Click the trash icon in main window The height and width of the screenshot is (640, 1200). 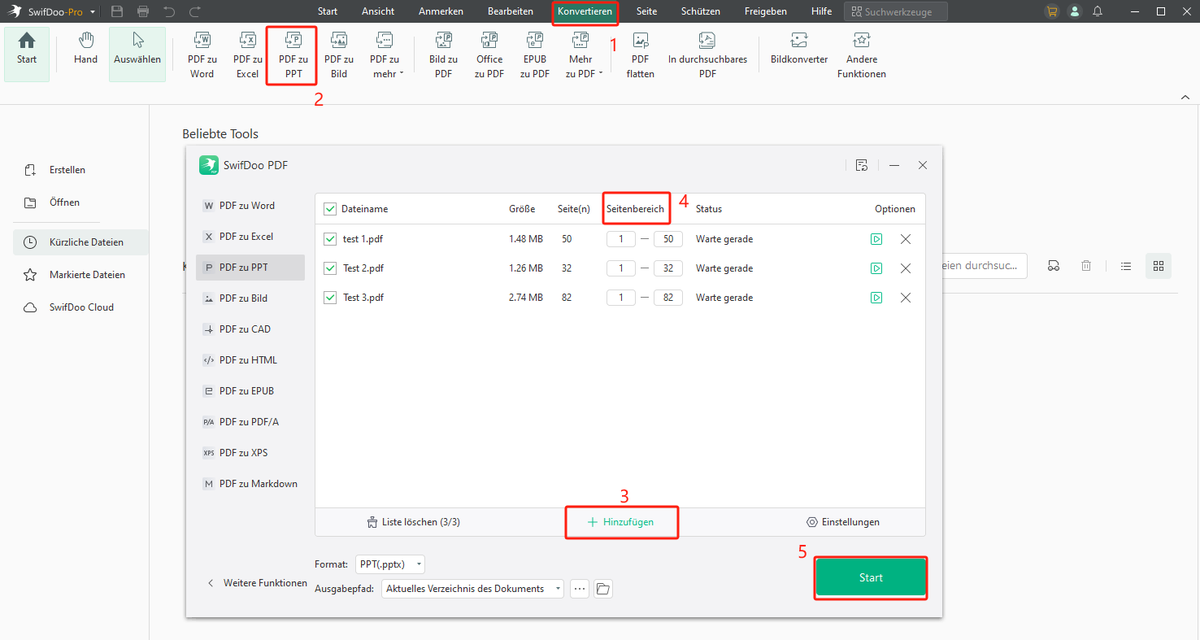point(1086,266)
